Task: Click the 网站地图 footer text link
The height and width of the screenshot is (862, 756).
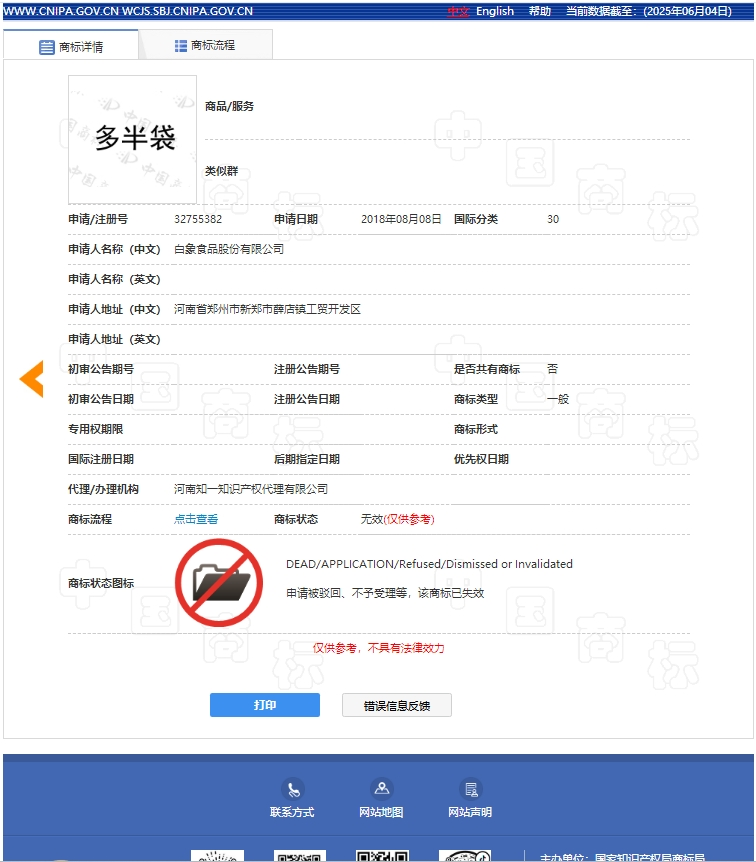Action: pyautogui.click(x=381, y=812)
